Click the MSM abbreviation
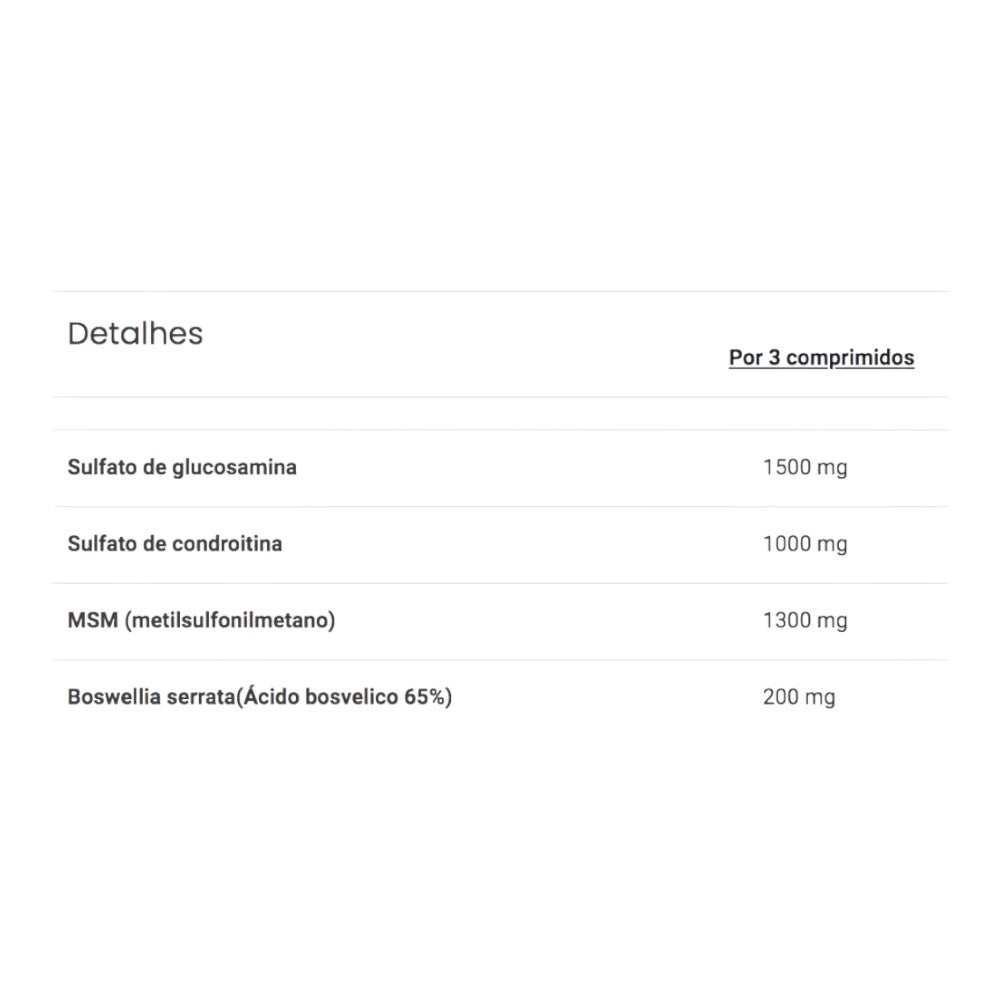 pyautogui.click(x=93, y=620)
